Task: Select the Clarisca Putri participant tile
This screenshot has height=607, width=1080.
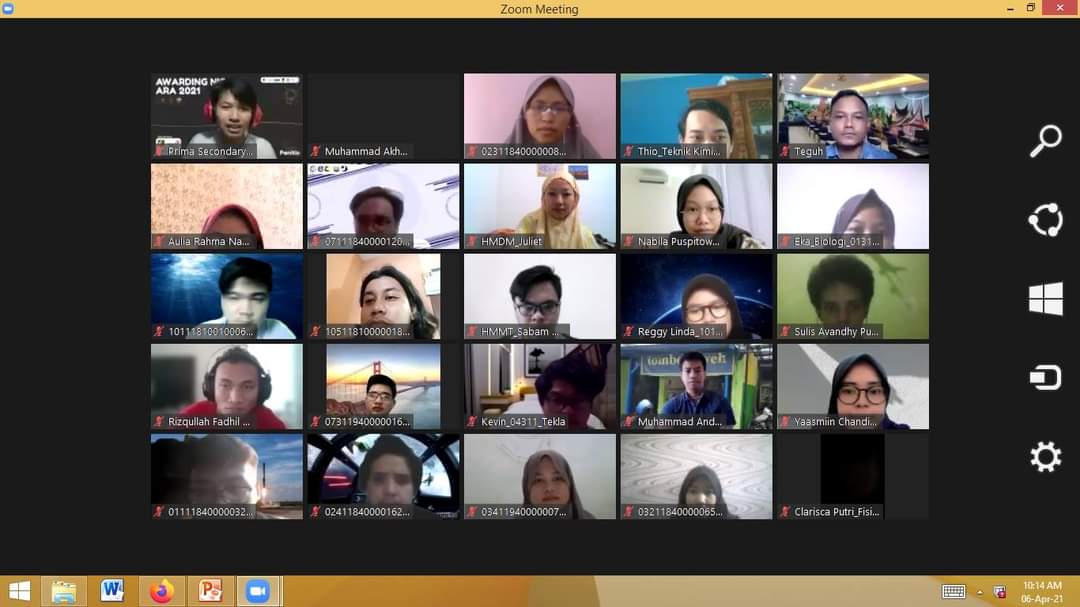Action: [853, 476]
